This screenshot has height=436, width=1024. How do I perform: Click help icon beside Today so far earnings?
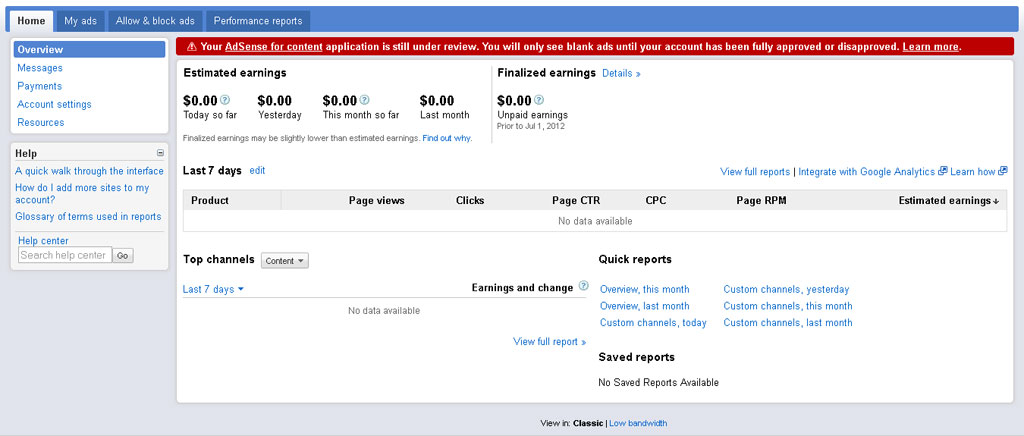click(x=225, y=101)
